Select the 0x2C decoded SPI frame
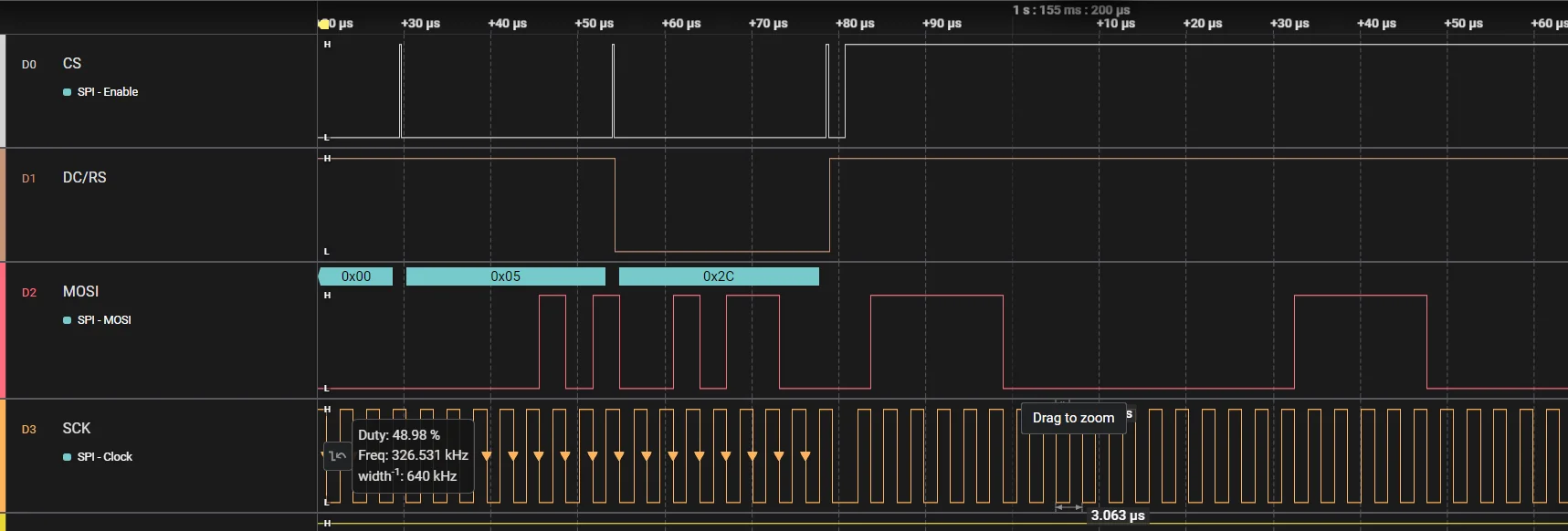The width and height of the screenshot is (1568, 531). [x=718, y=276]
